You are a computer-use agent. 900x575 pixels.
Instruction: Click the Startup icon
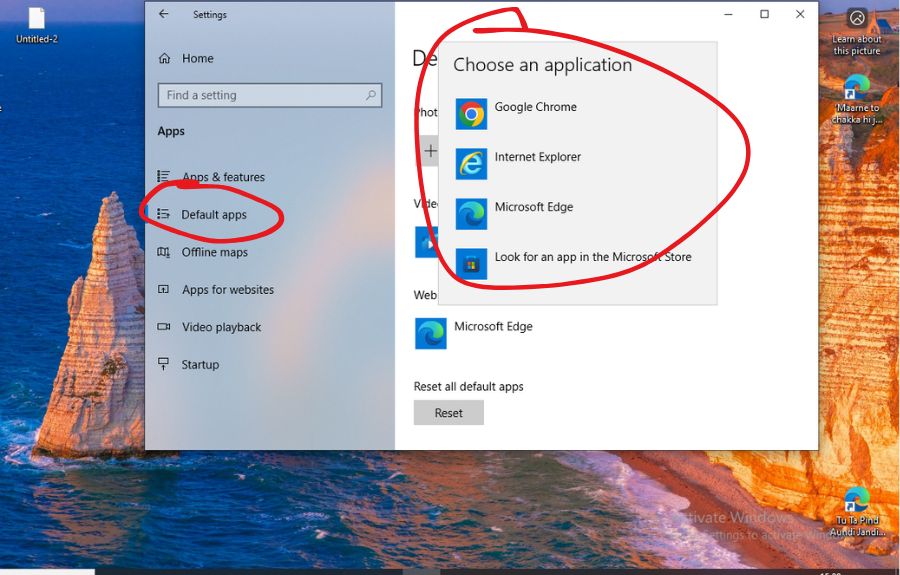click(x=164, y=363)
